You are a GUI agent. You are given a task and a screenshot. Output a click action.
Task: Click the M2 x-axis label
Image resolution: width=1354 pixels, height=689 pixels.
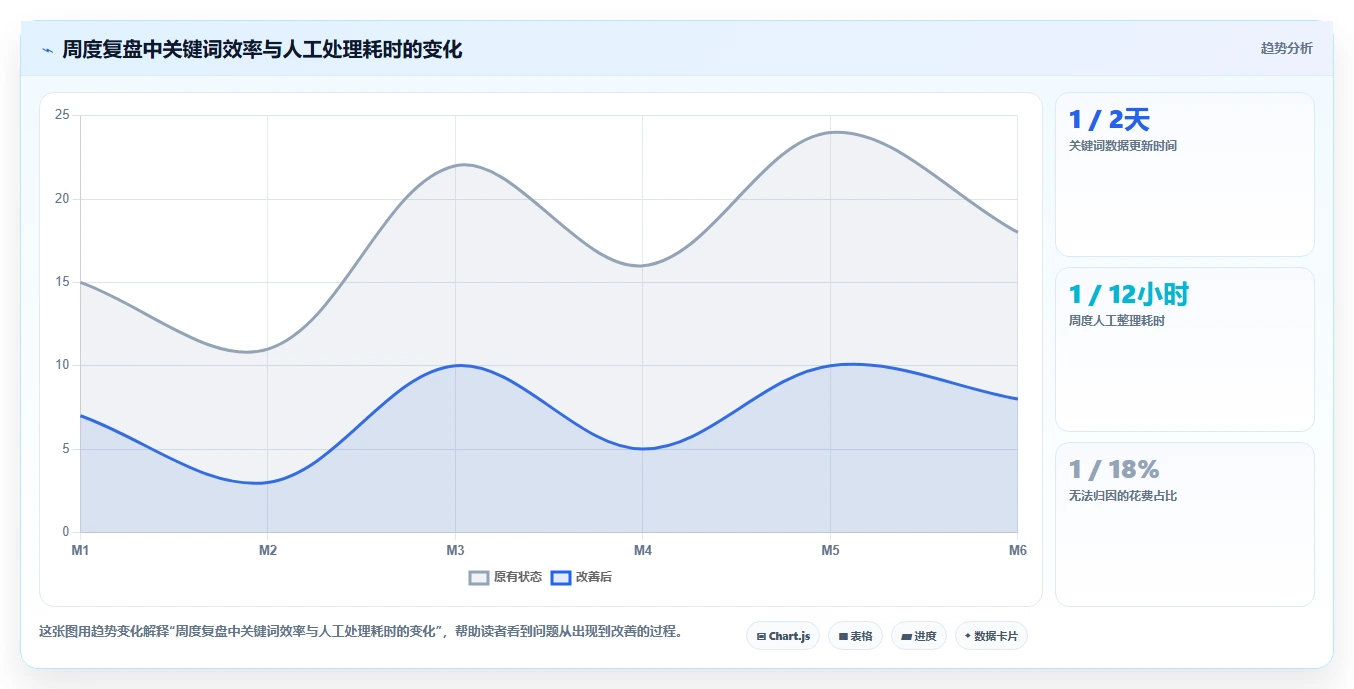(268, 550)
